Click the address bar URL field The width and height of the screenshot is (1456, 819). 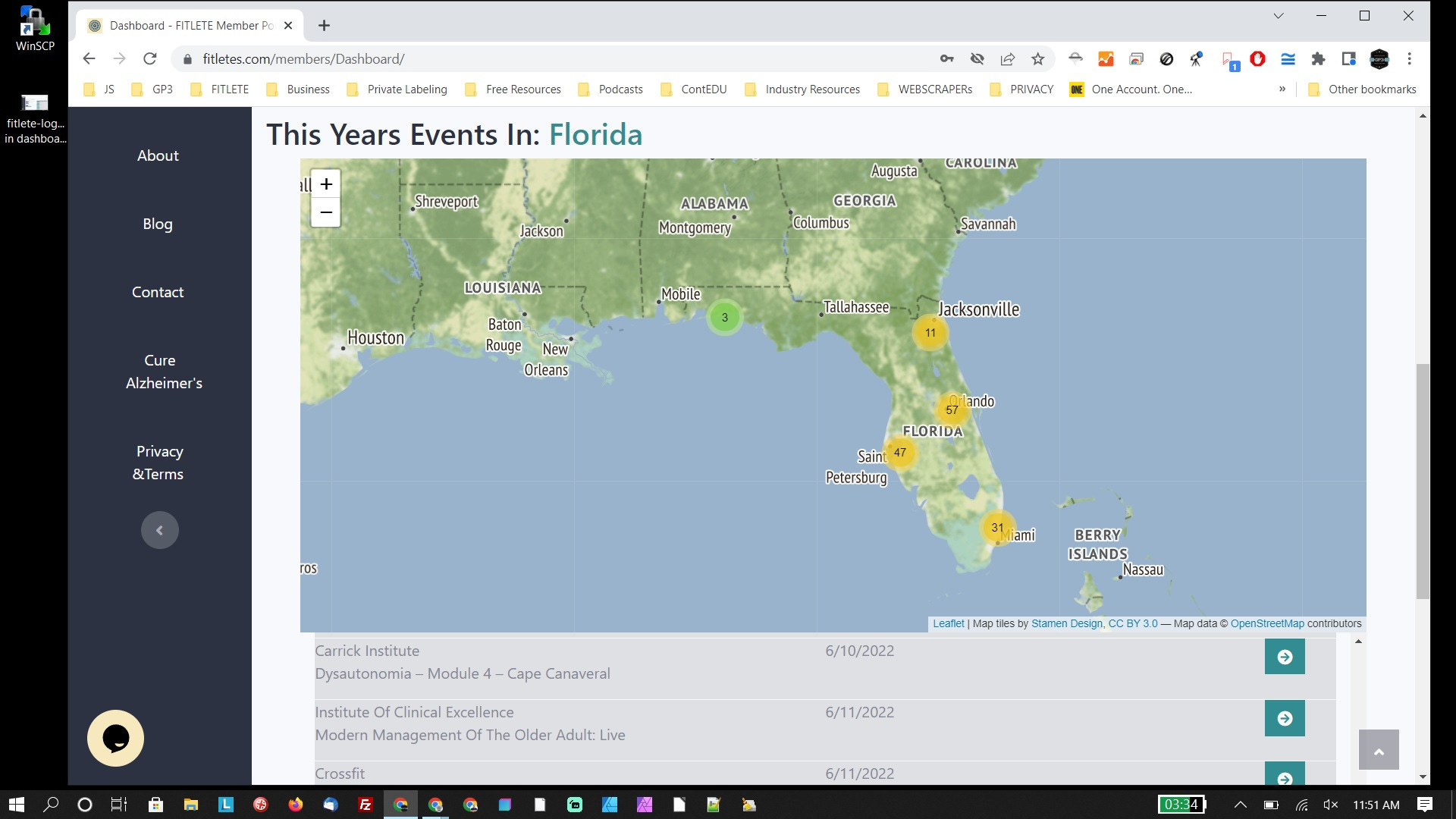(554, 59)
